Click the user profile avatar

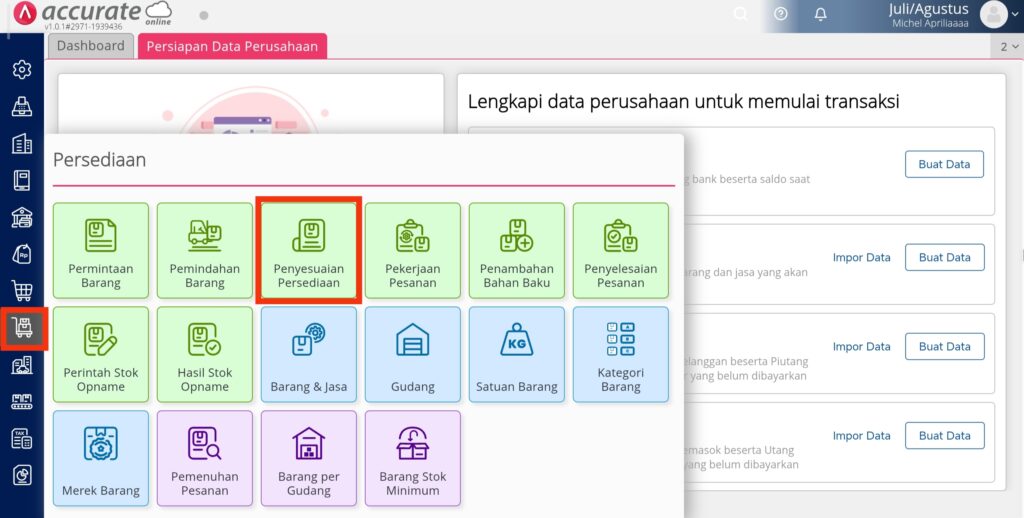[x=993, y=14]
